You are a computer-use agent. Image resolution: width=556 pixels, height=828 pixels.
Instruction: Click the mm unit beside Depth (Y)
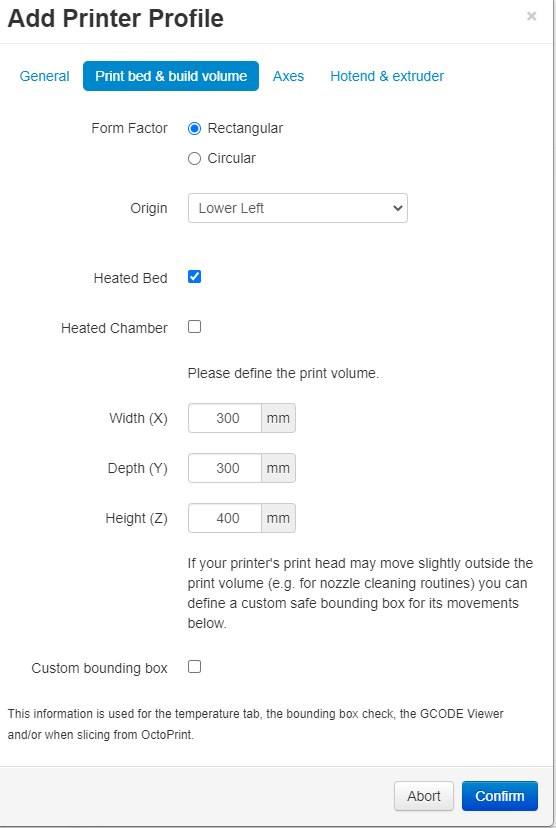(x=278, y=468)
